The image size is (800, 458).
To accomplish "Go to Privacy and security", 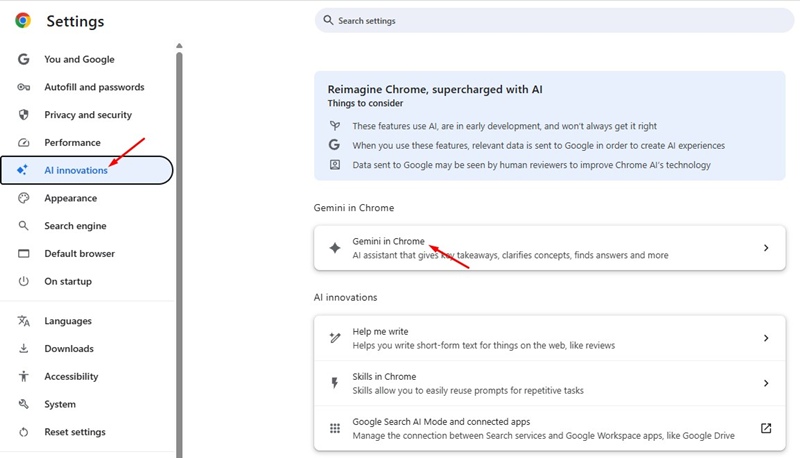I will (87, 115).
